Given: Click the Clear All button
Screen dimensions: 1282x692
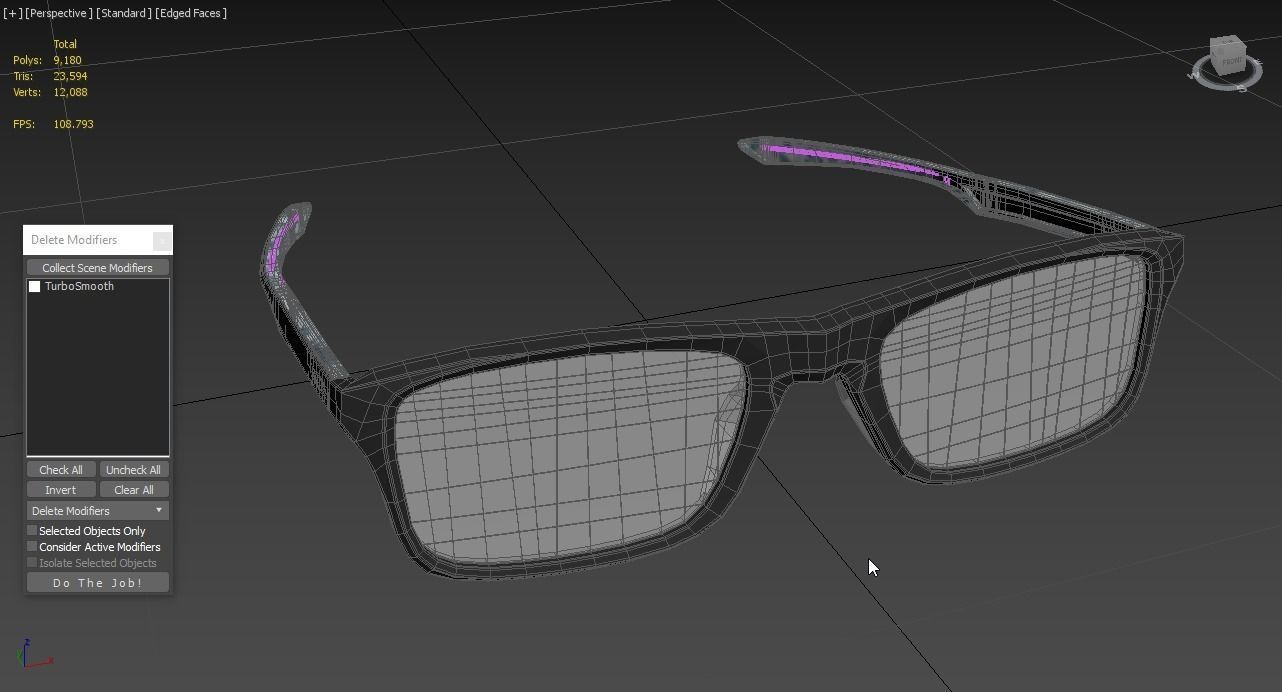Looking at the screenshot, I should [134, 490].
